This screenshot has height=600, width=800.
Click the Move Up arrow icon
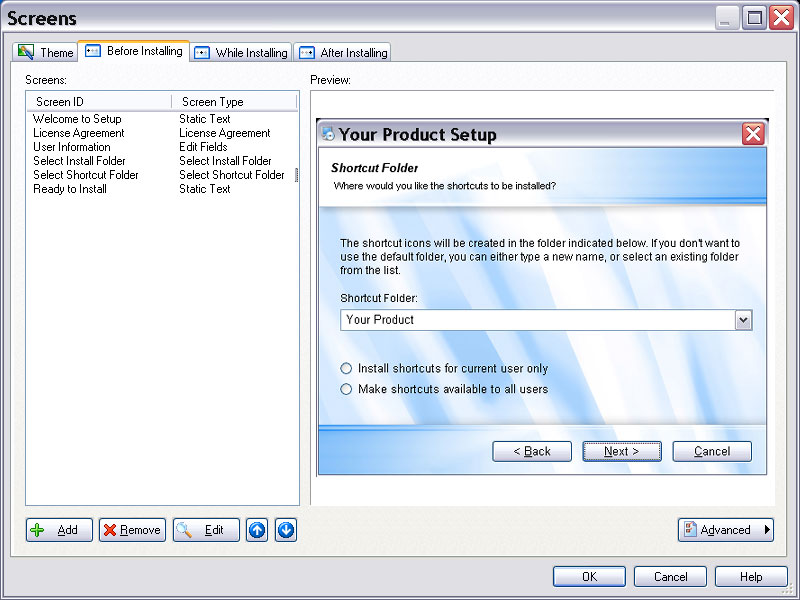257,530
